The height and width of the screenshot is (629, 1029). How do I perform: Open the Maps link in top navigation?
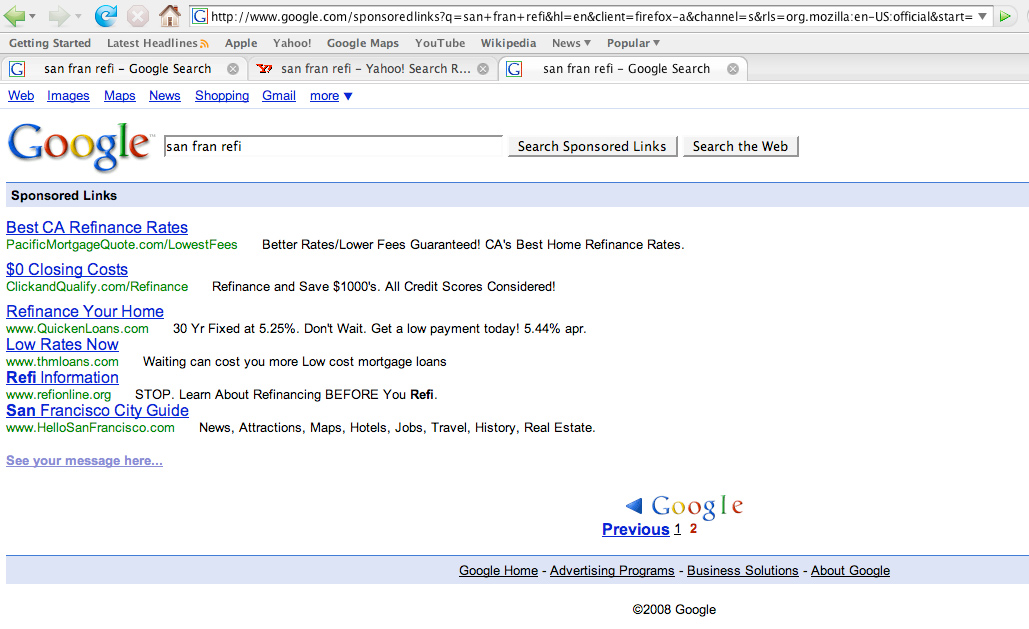point(119,96)
